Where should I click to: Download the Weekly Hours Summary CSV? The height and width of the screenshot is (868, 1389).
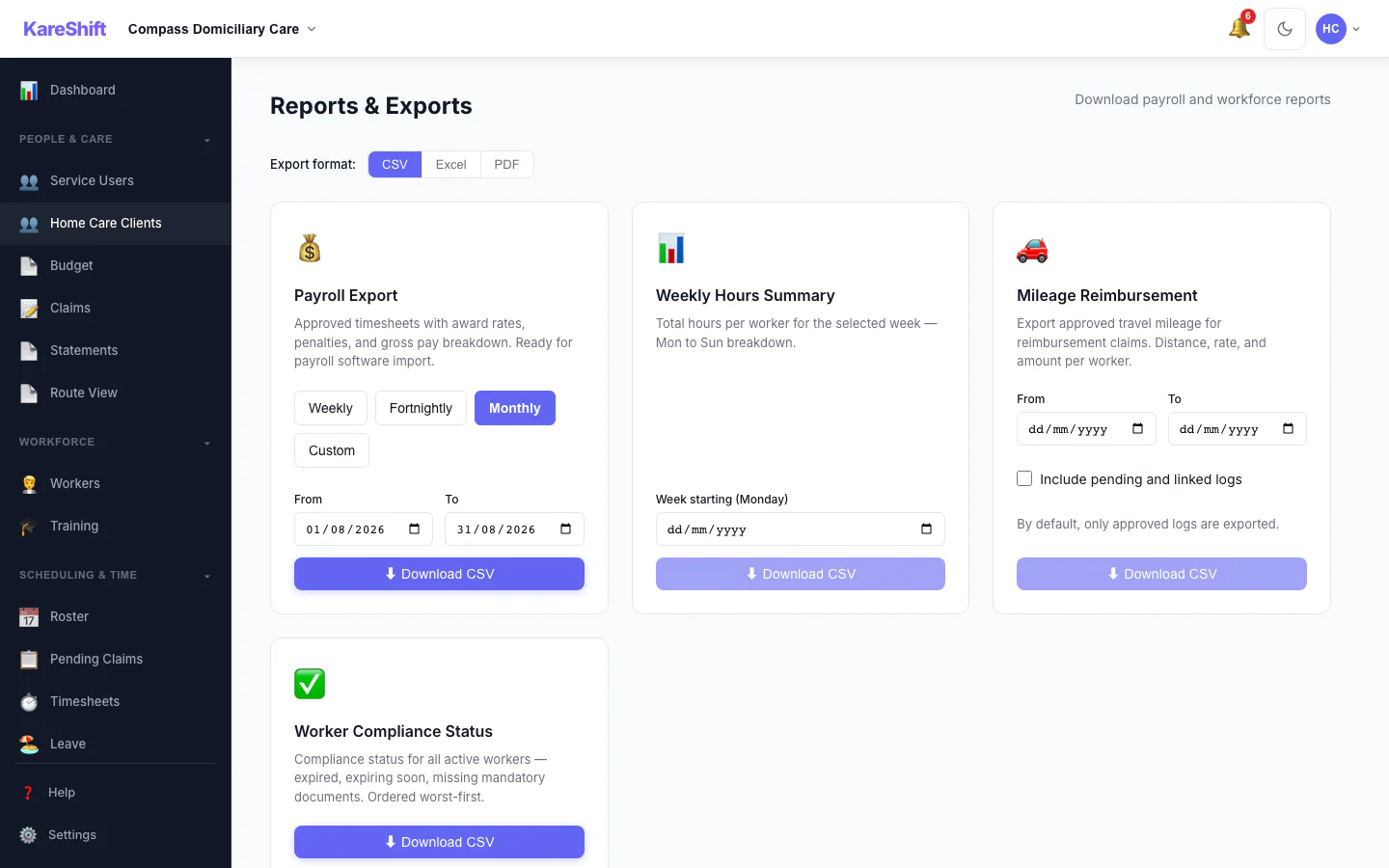800,574
